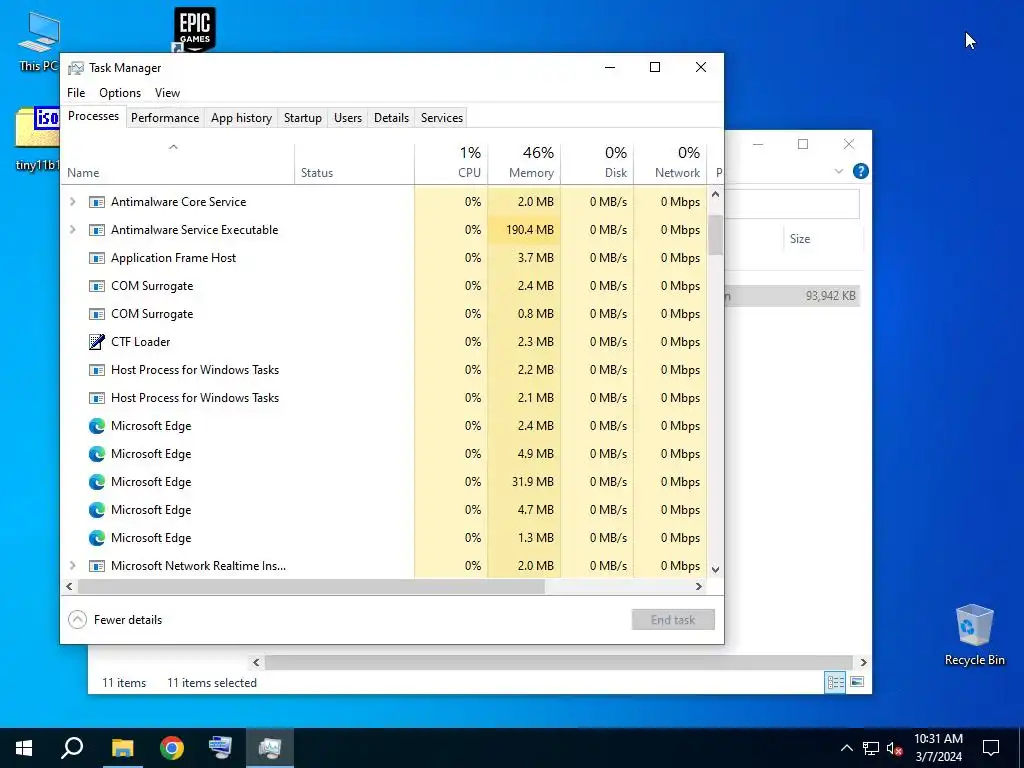
Task: Switch to the Services tab
Action: [441, 118]
